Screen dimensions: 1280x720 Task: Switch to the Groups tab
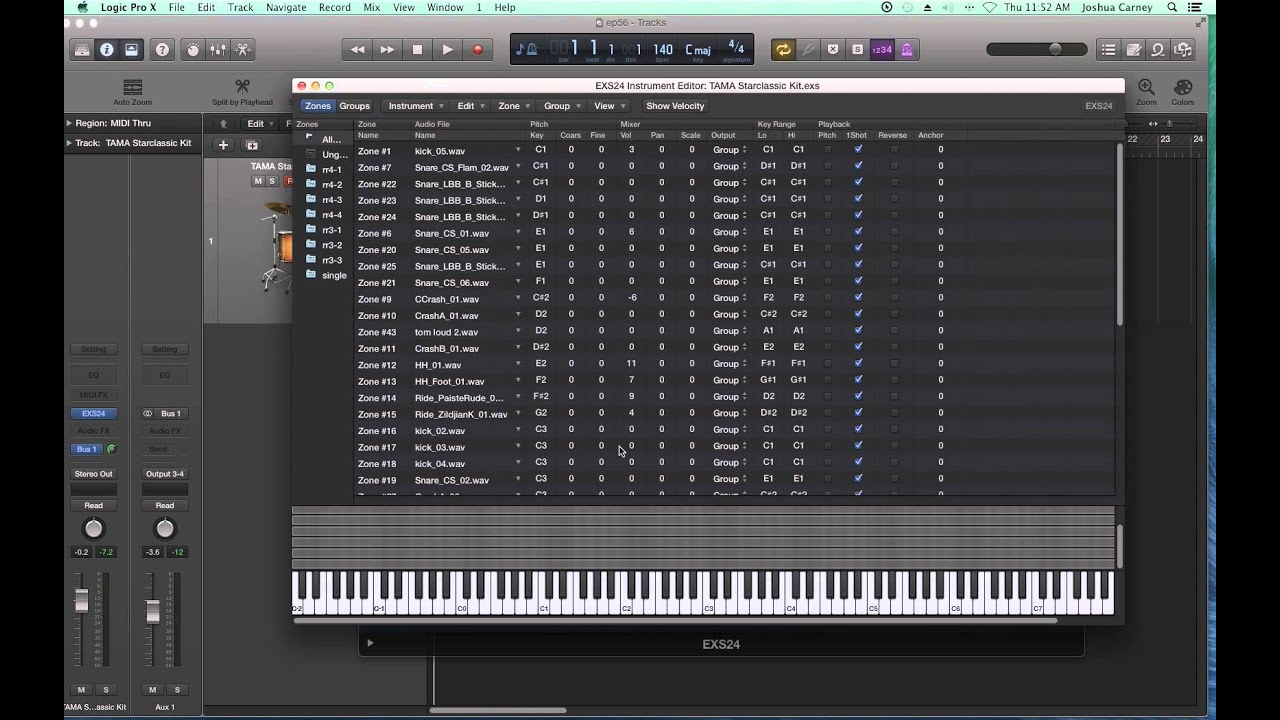[x=354, y=106]
